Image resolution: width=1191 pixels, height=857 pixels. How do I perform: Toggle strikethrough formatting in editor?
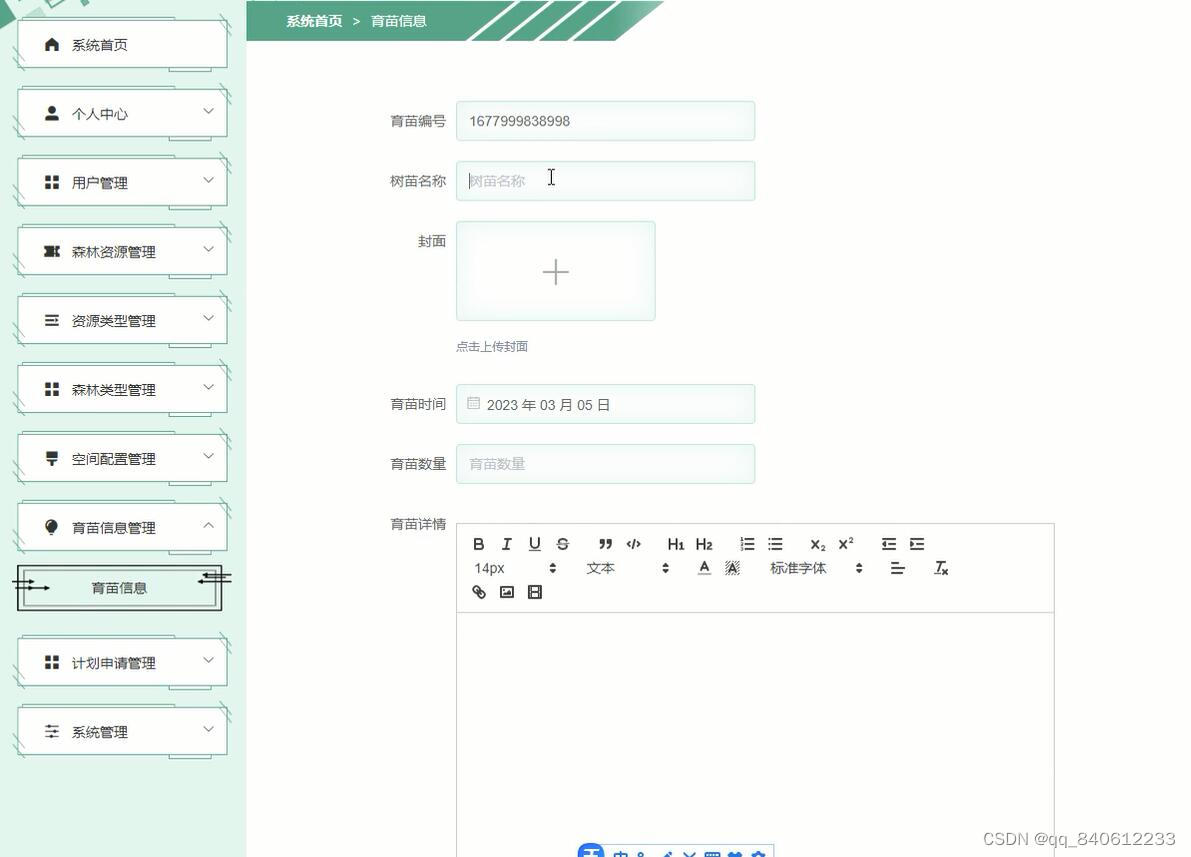coord(563,544)
